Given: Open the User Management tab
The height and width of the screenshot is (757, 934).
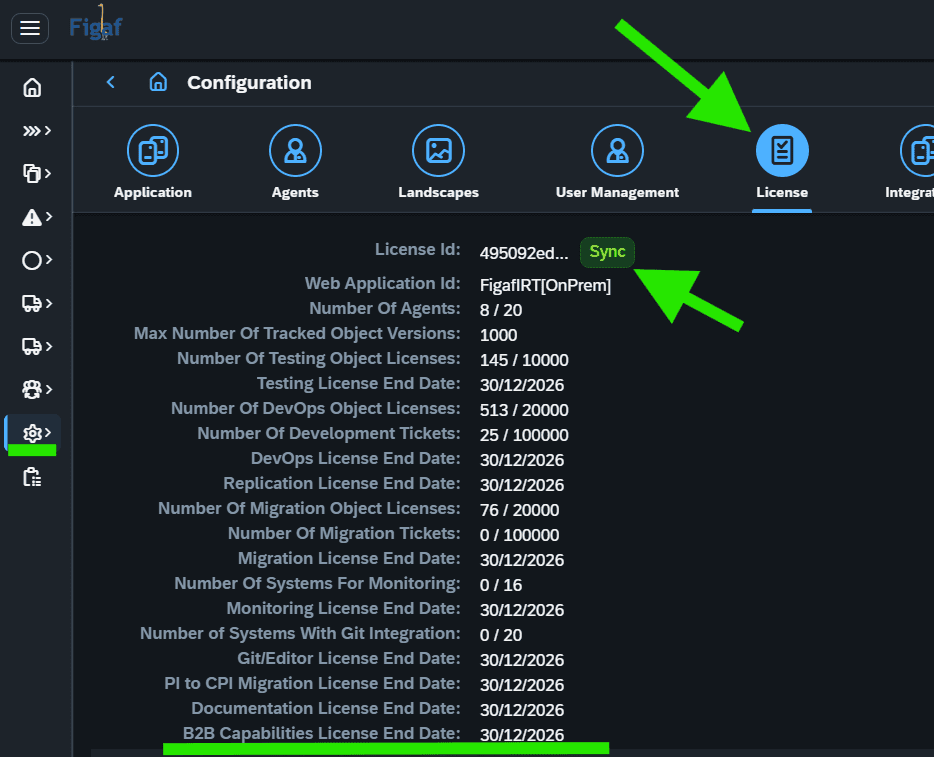Looking at the screenshot, I should click(x=617, y=162).
